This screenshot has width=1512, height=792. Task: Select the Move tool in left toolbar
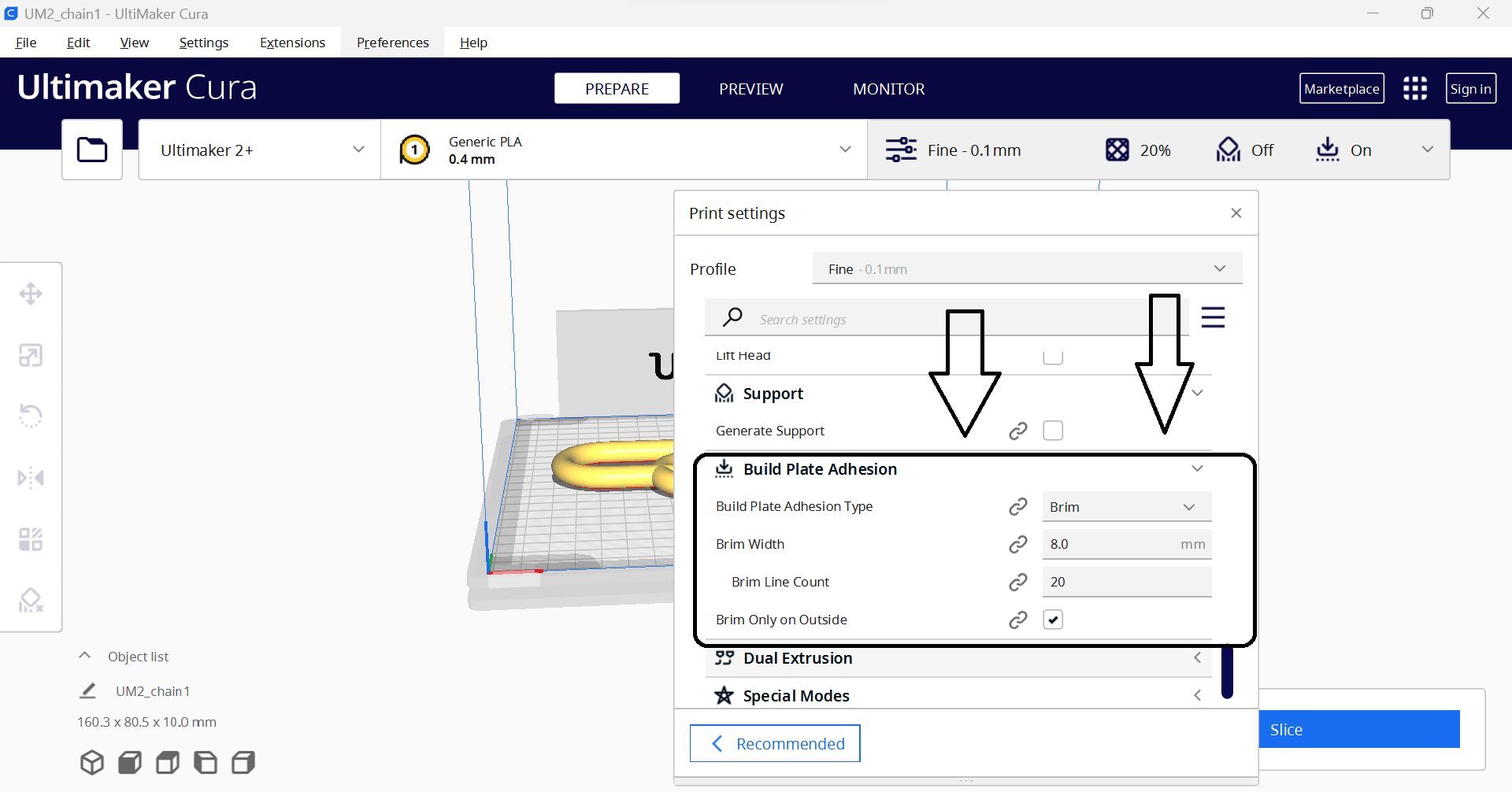(x=31, y=294)
